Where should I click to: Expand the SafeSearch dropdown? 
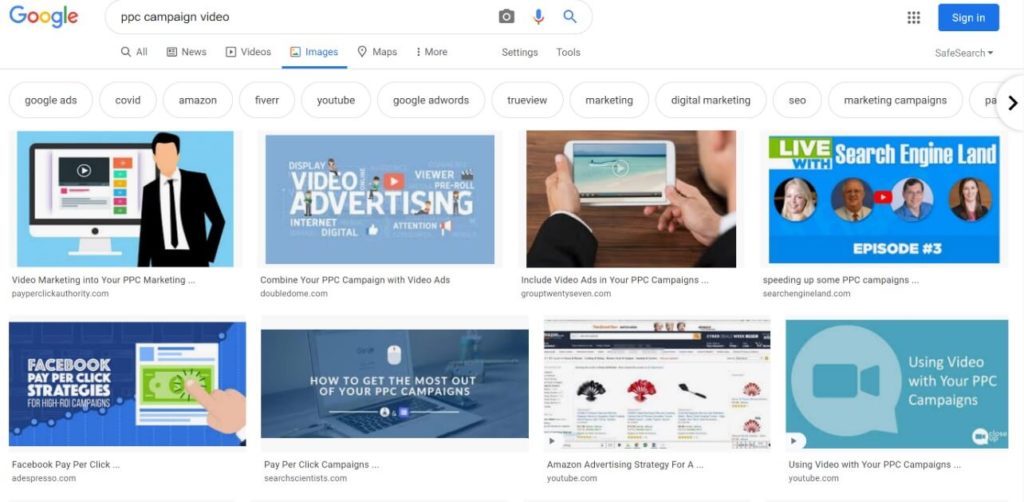point(963,53)
